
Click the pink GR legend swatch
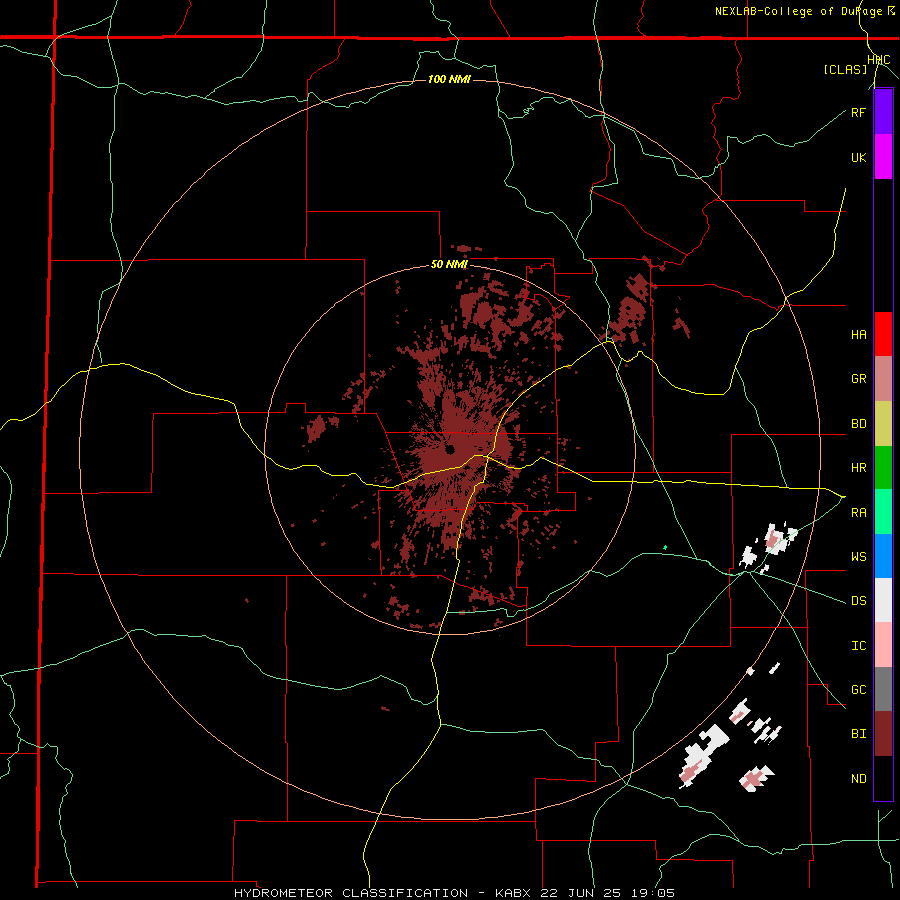(x=883, y=379)
